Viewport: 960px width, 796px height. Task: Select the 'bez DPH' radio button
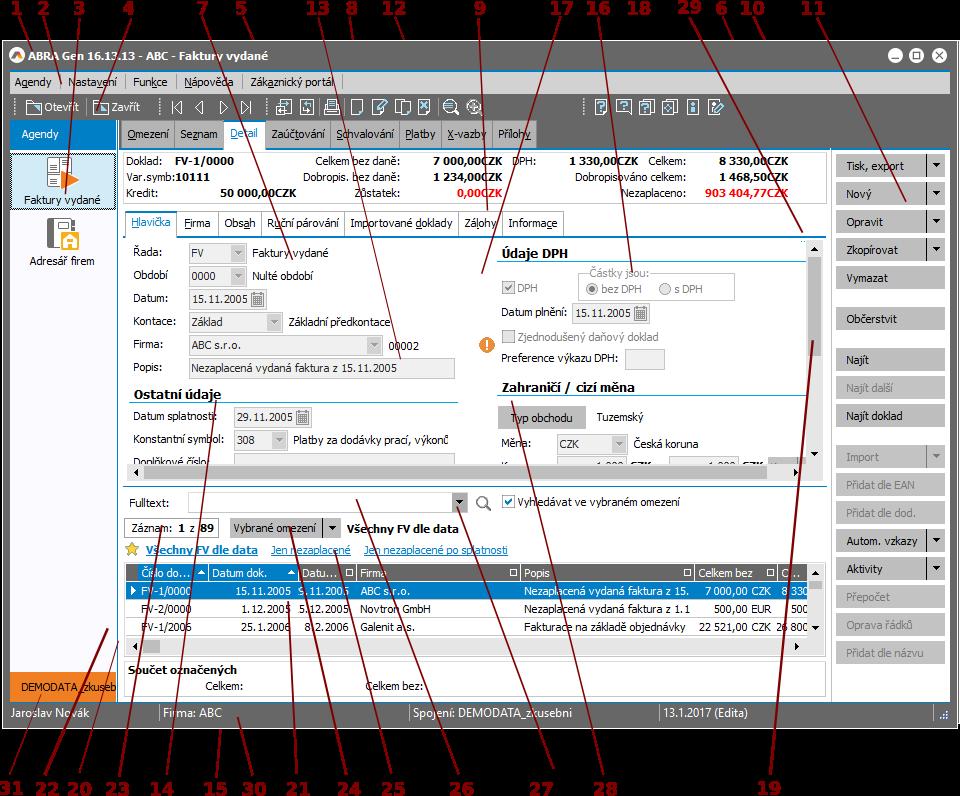(592, 289)
